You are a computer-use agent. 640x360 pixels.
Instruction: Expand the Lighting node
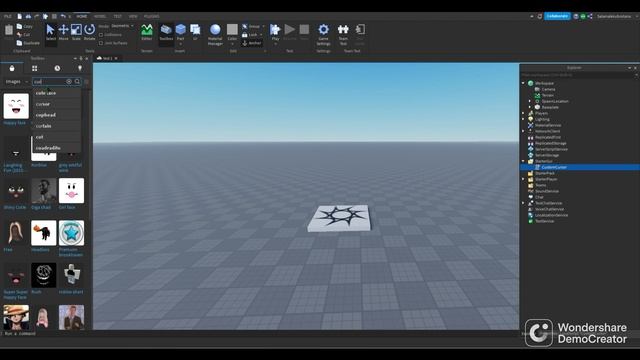pos(523,119)
